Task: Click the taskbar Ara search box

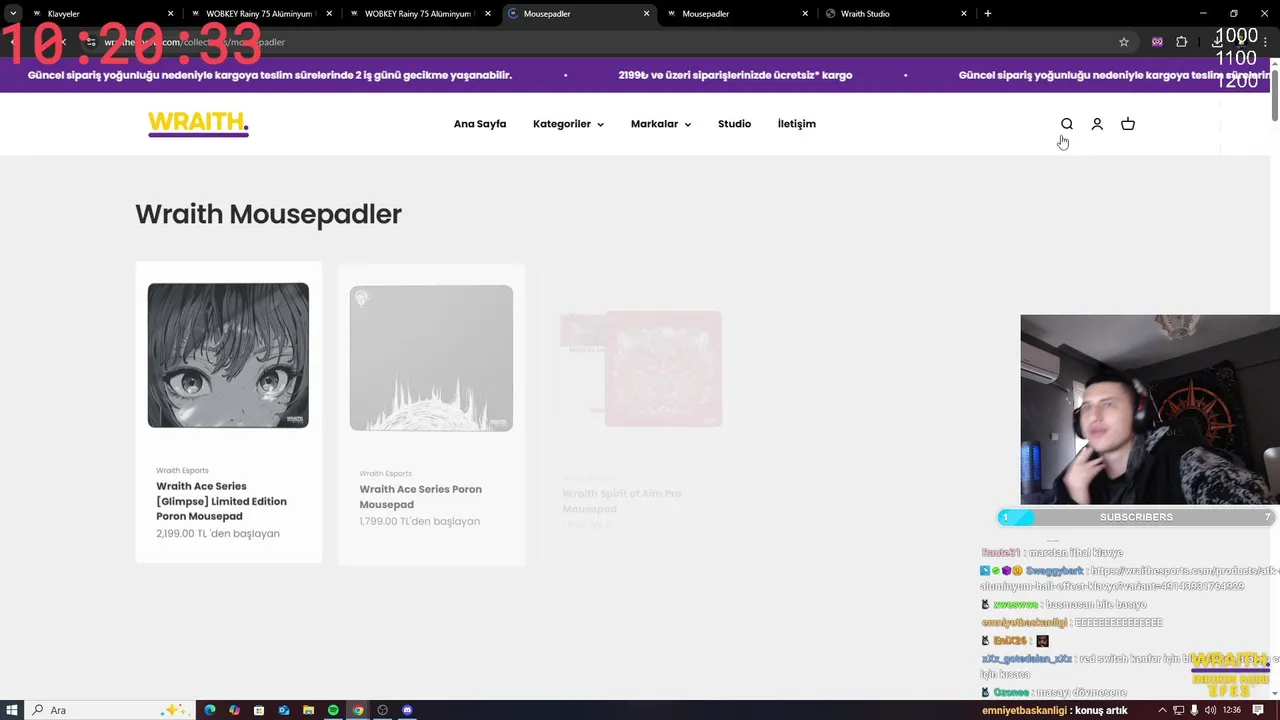Action: pos(108,710)
